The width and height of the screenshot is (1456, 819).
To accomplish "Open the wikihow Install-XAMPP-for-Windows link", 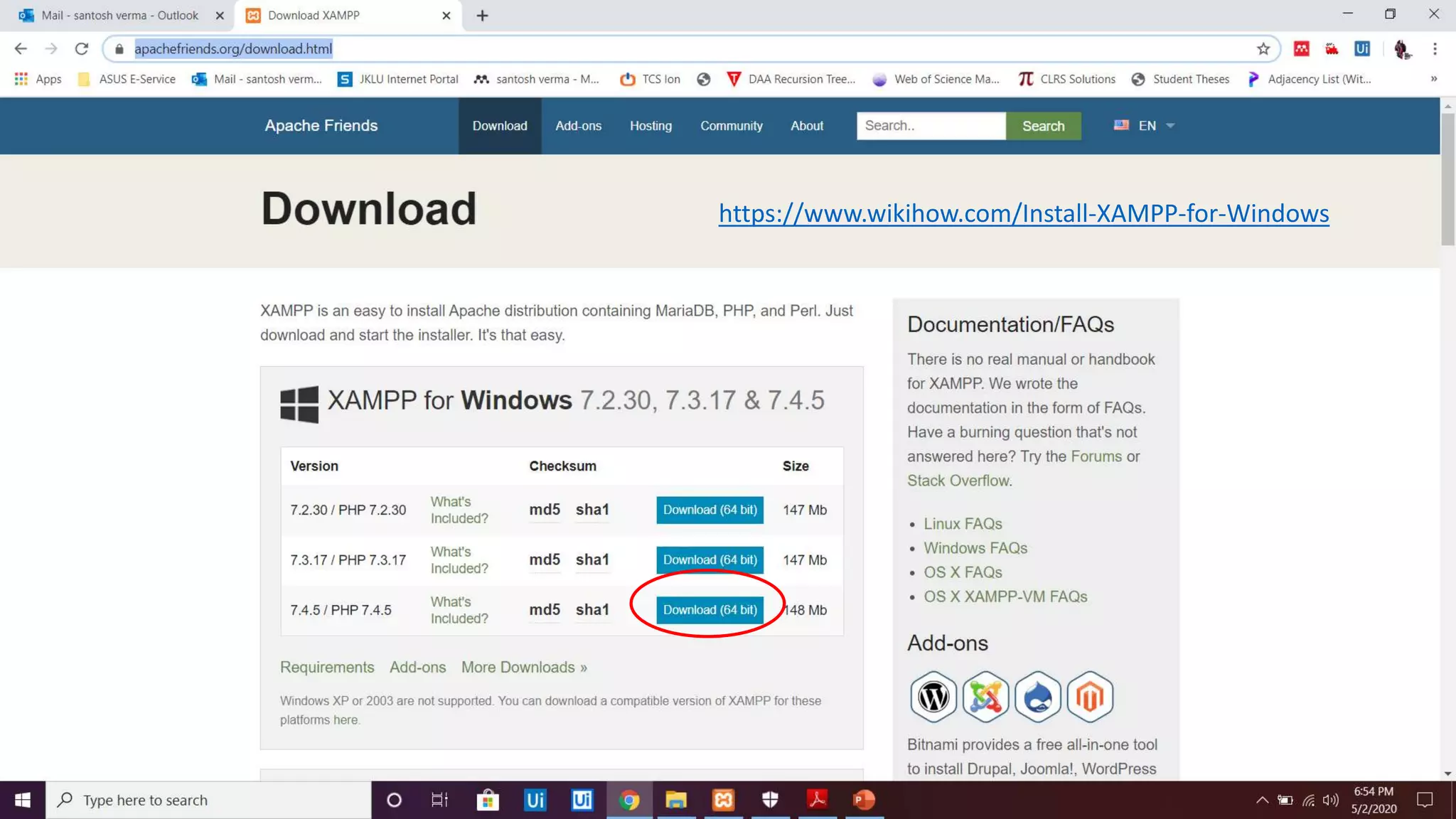I will pyautogui.click(x=1024, y=213).
